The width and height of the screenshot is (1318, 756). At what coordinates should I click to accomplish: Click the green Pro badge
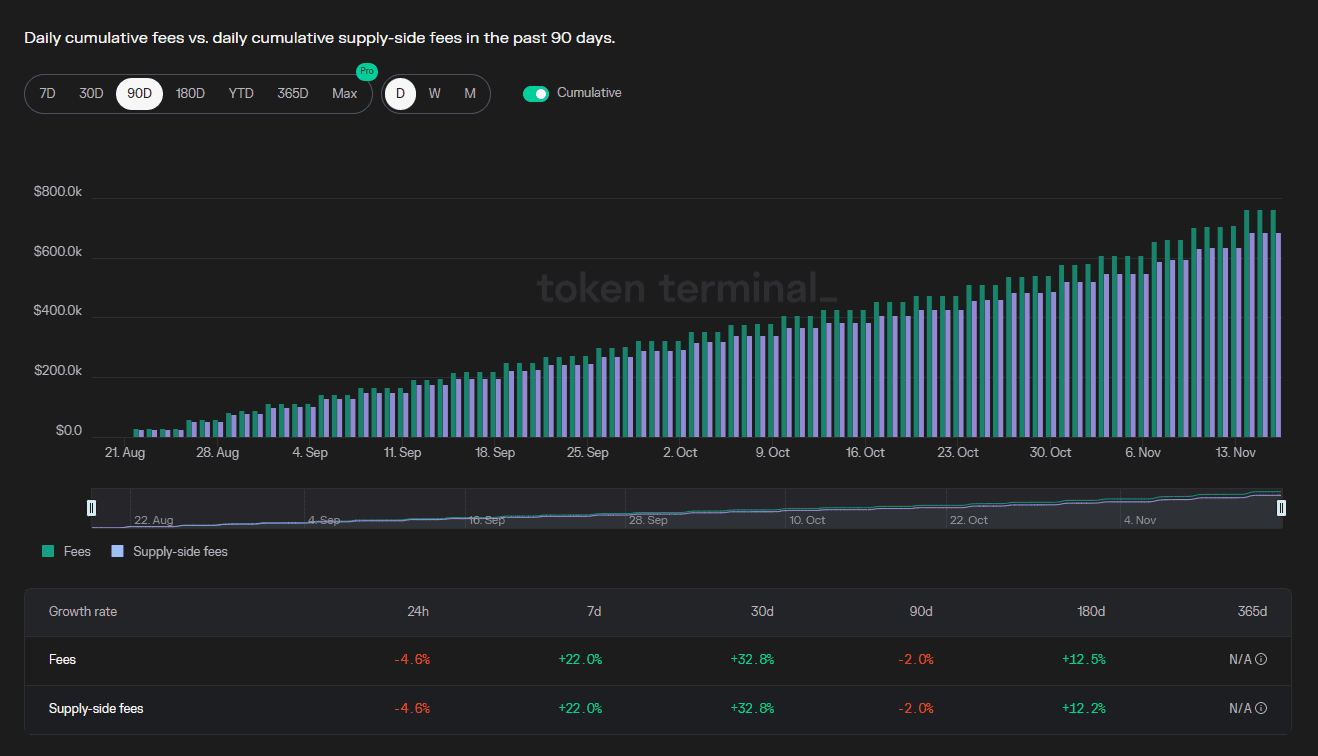tap(367, 71)
